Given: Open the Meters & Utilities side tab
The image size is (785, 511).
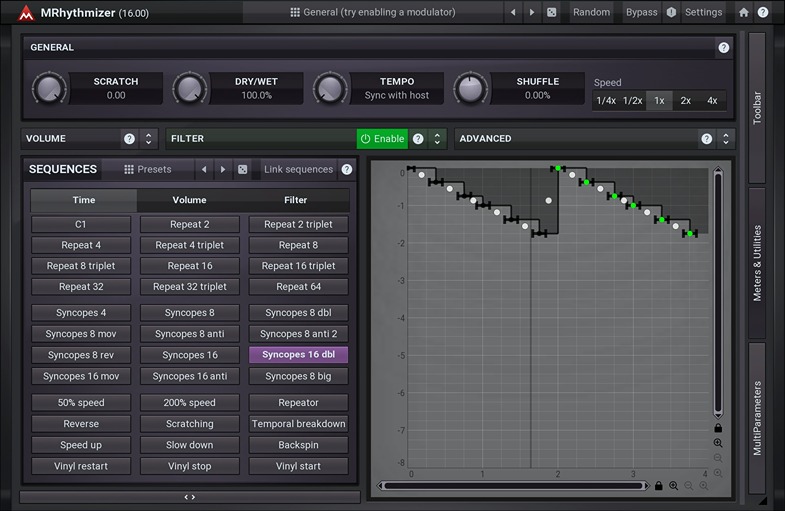Looking at the screenshot, I should pos(757,263).
